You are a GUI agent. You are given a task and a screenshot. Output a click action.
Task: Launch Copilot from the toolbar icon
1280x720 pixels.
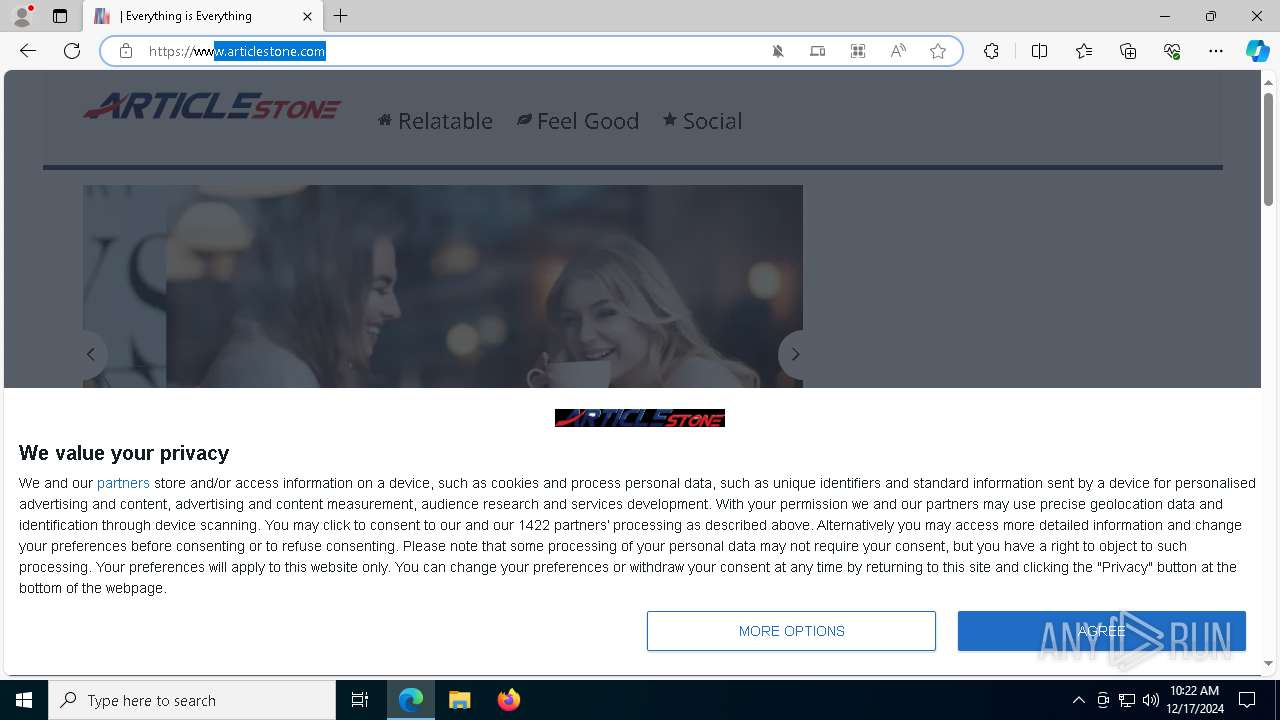click(x=1257, y=51)
